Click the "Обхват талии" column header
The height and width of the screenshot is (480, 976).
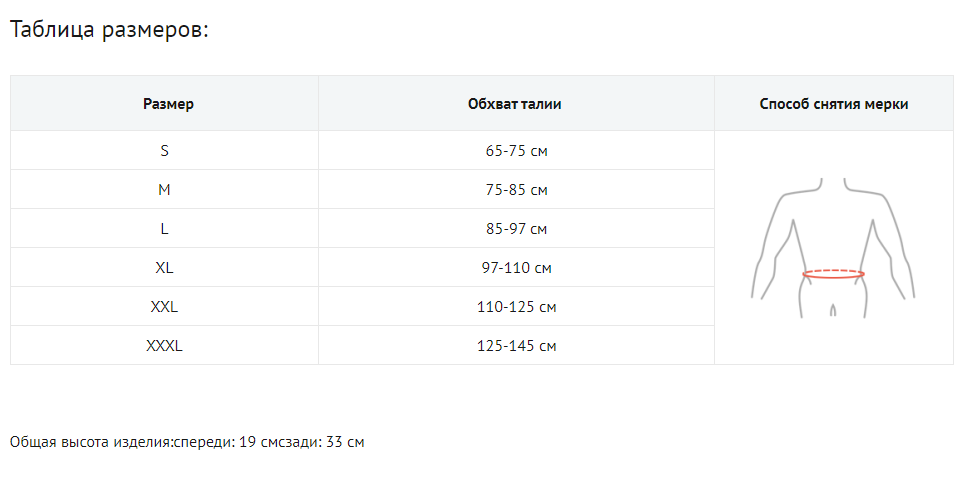click(x=514, y=104)
